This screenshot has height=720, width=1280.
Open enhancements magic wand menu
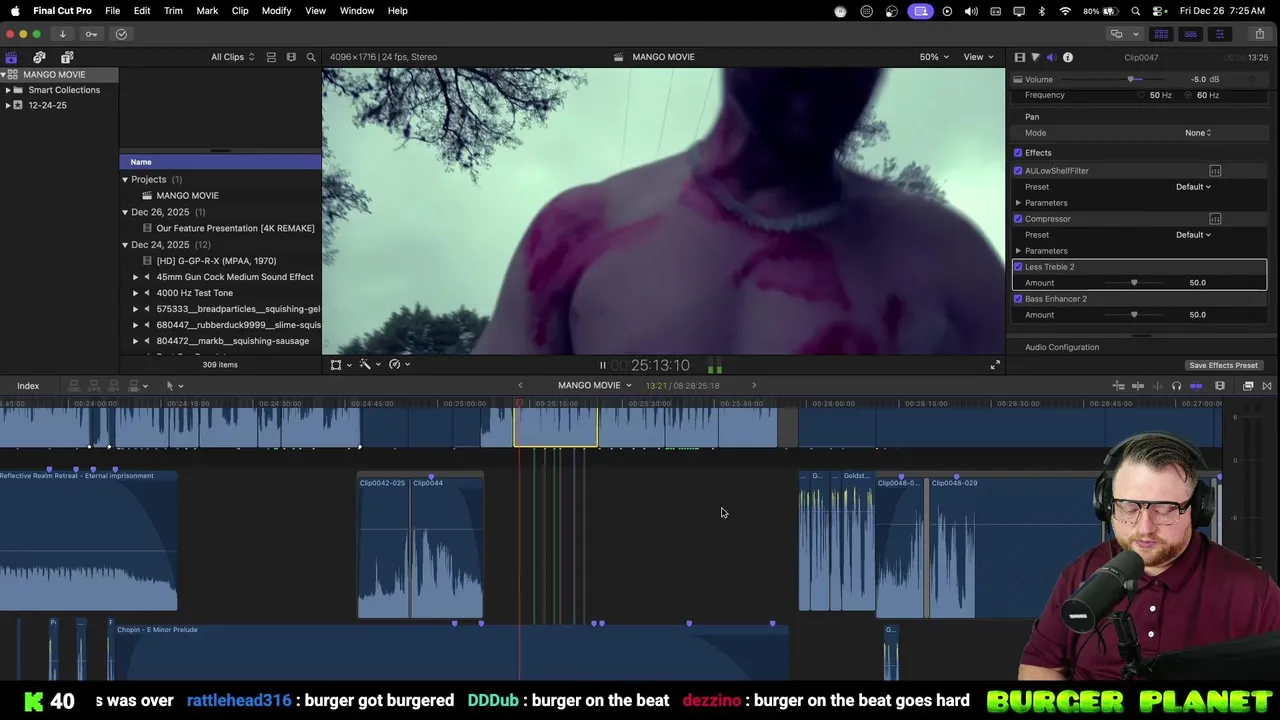point(369,365)
